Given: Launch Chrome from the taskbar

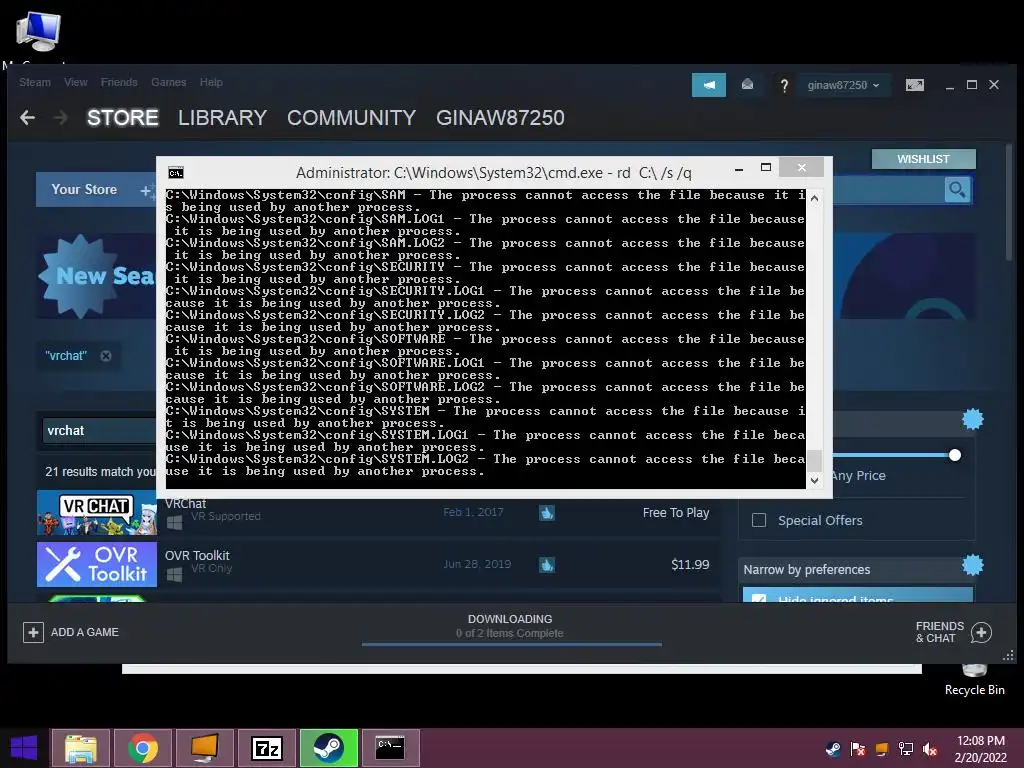Looking at the screenshot, I should [143, 748].
